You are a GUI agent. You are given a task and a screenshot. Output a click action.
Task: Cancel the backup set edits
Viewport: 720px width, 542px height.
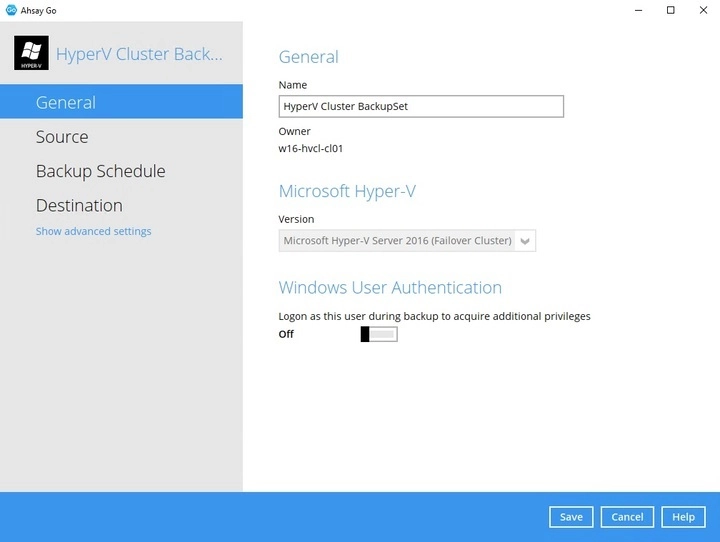[x=627, y=517]
